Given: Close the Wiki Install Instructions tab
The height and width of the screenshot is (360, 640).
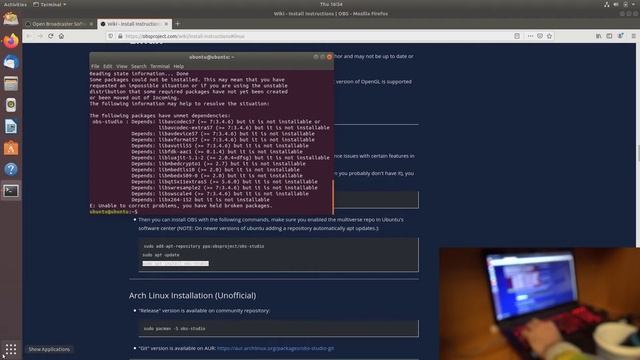Looking at the screenshot, I should click(166, 24).
